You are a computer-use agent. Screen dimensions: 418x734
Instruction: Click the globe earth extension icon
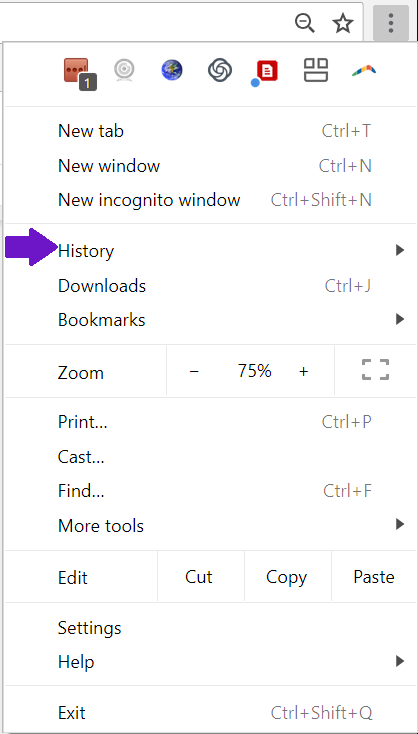172,71
